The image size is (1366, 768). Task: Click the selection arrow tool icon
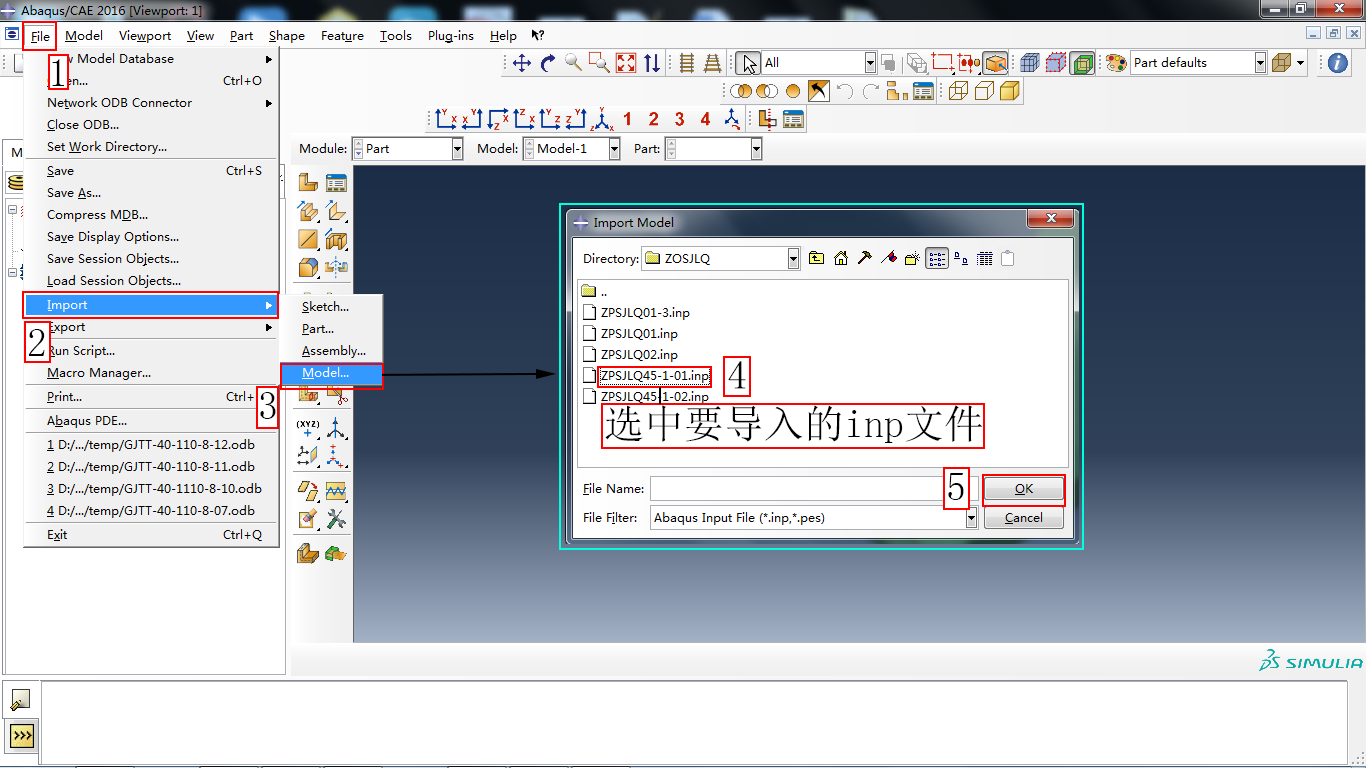pyautogui.click(x=747, y=63)
